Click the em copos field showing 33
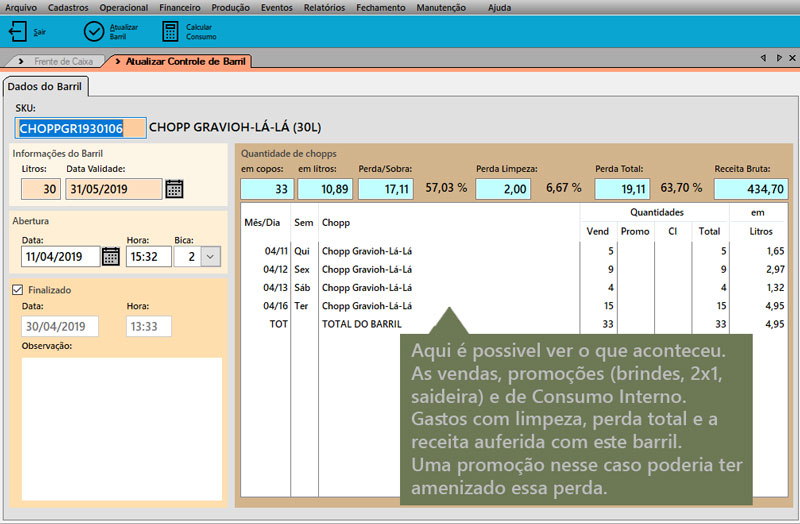 coord(267,189)
